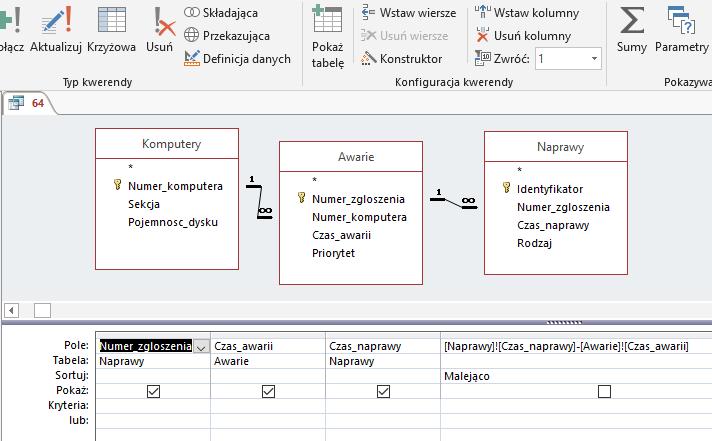Select the asterisk in Komputery table
Image resolution: width=712 pixels, height=441 pixels.
[x=131, y=168]
